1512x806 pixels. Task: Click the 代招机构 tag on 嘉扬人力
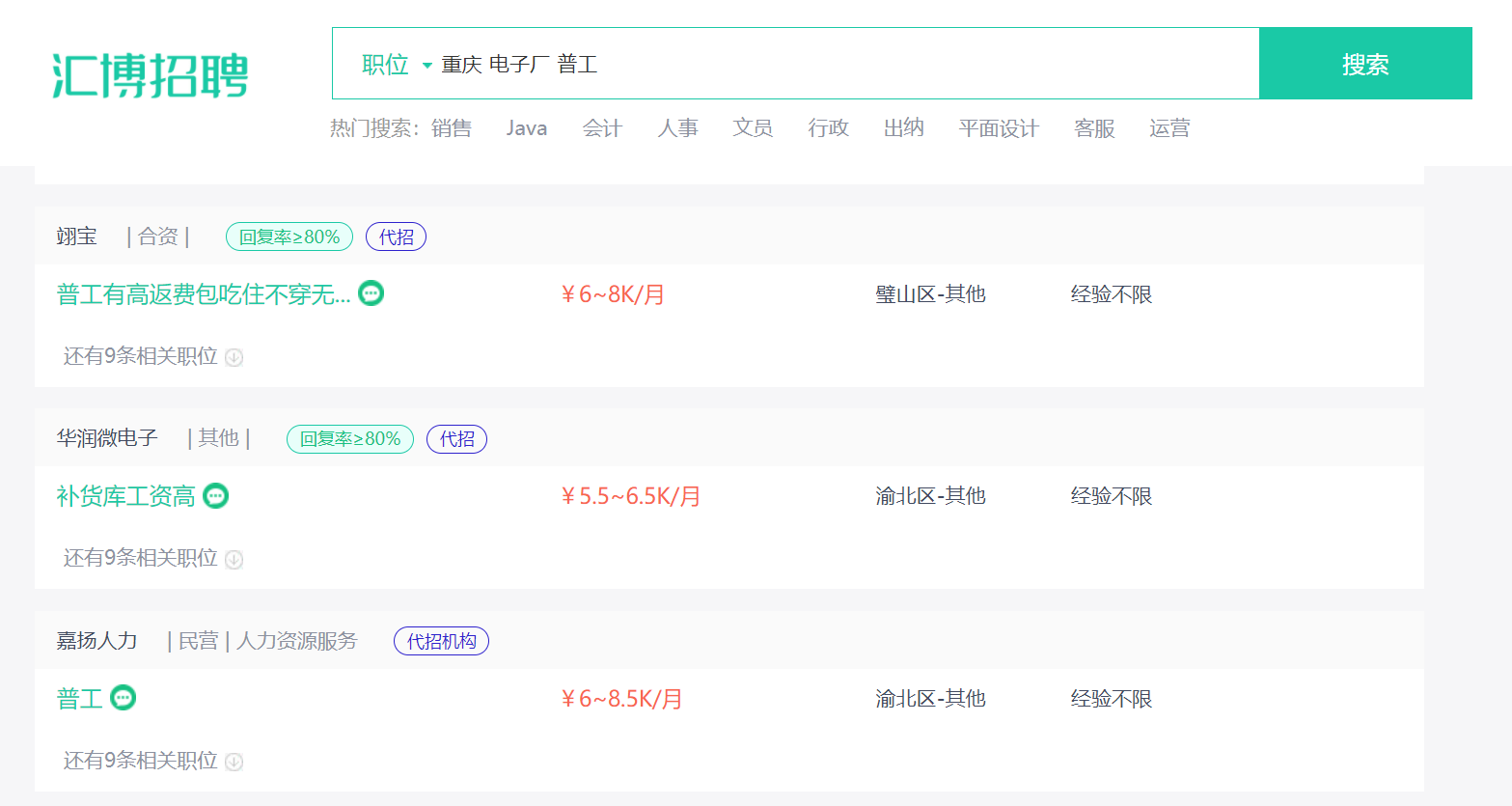(x=441, y=641)
